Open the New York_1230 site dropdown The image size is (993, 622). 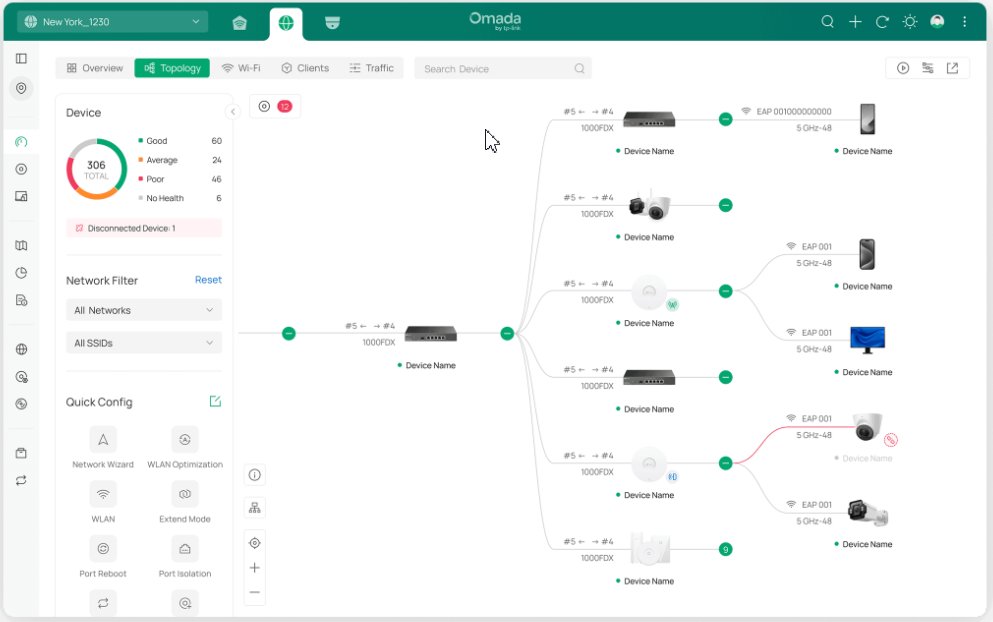click(112, 22)
